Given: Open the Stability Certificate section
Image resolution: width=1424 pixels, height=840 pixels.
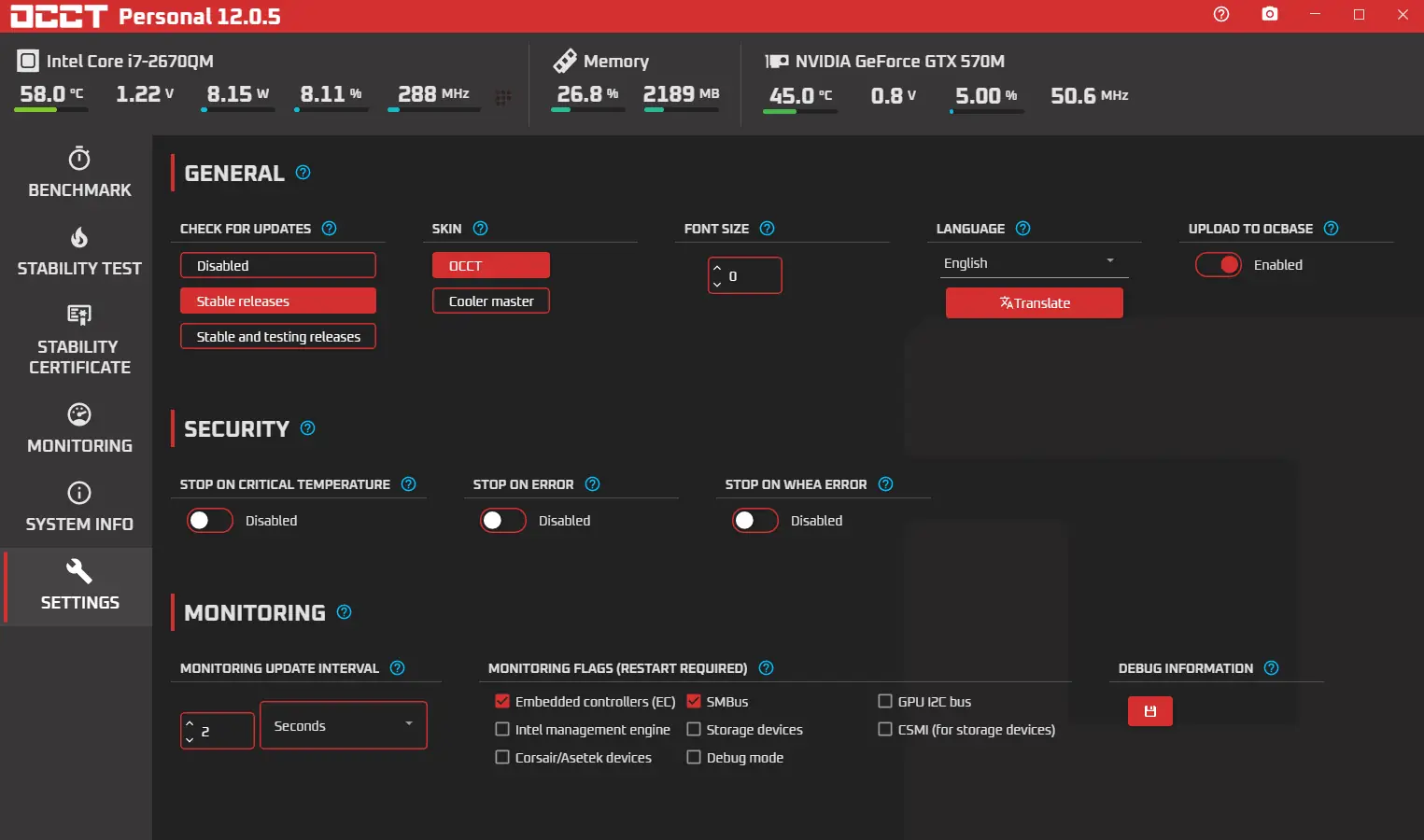Looking at the screenshot, I should [77, 340].
